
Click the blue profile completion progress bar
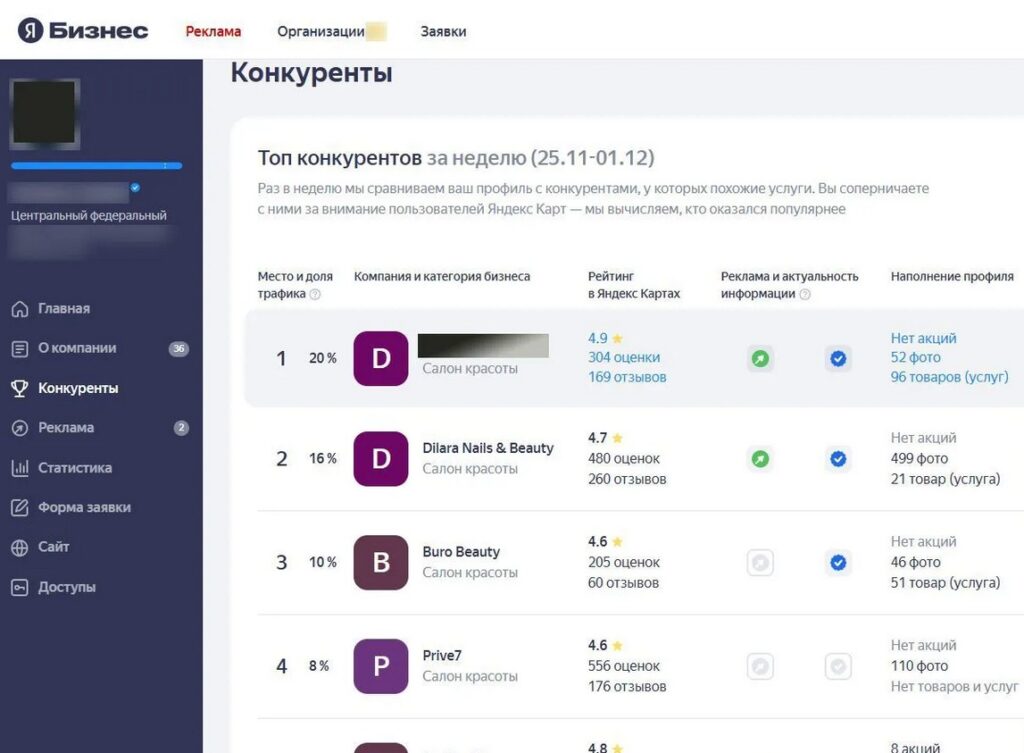[x=96, y=166]
